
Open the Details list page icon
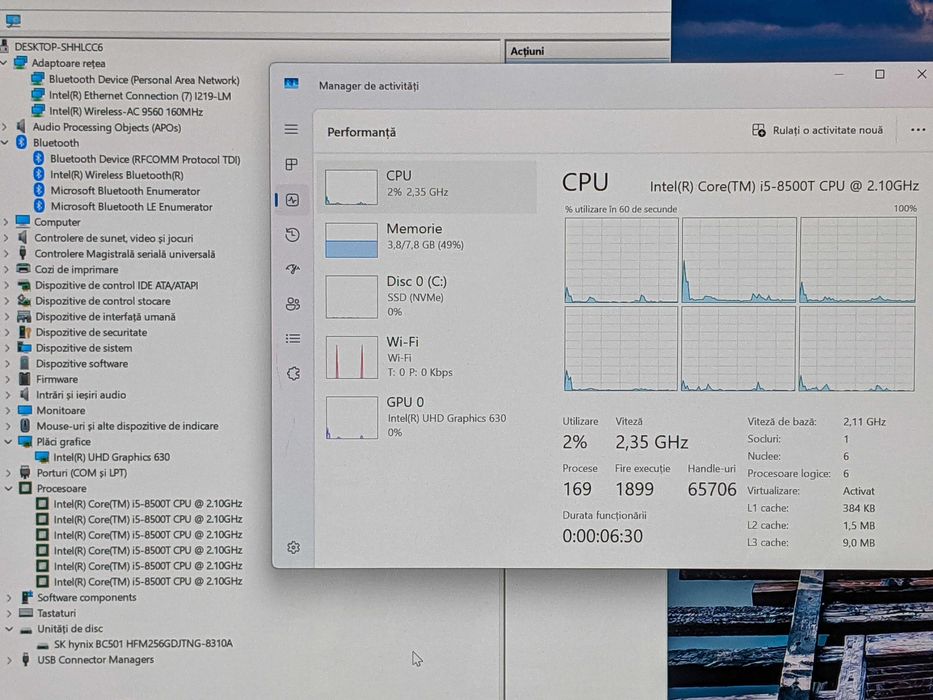point(293,339)
